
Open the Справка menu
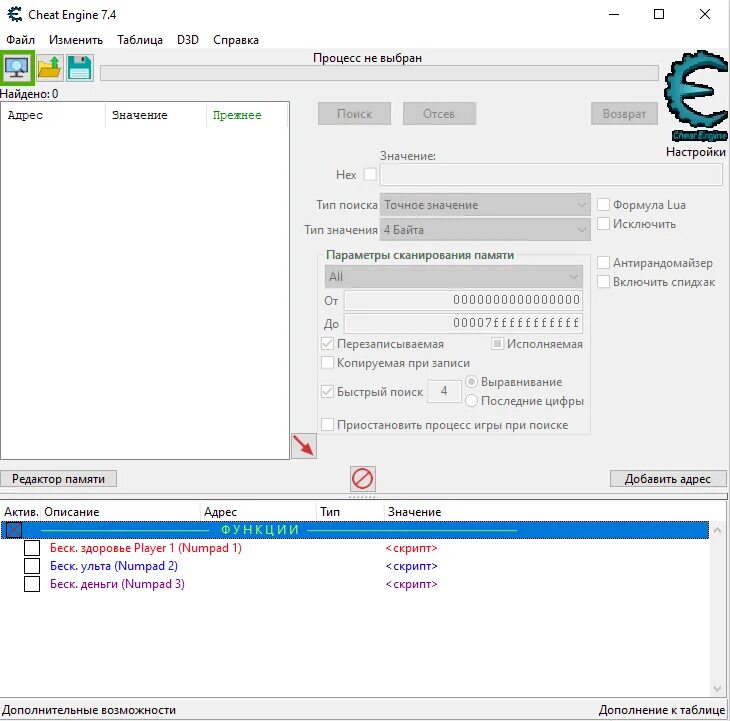236,40
